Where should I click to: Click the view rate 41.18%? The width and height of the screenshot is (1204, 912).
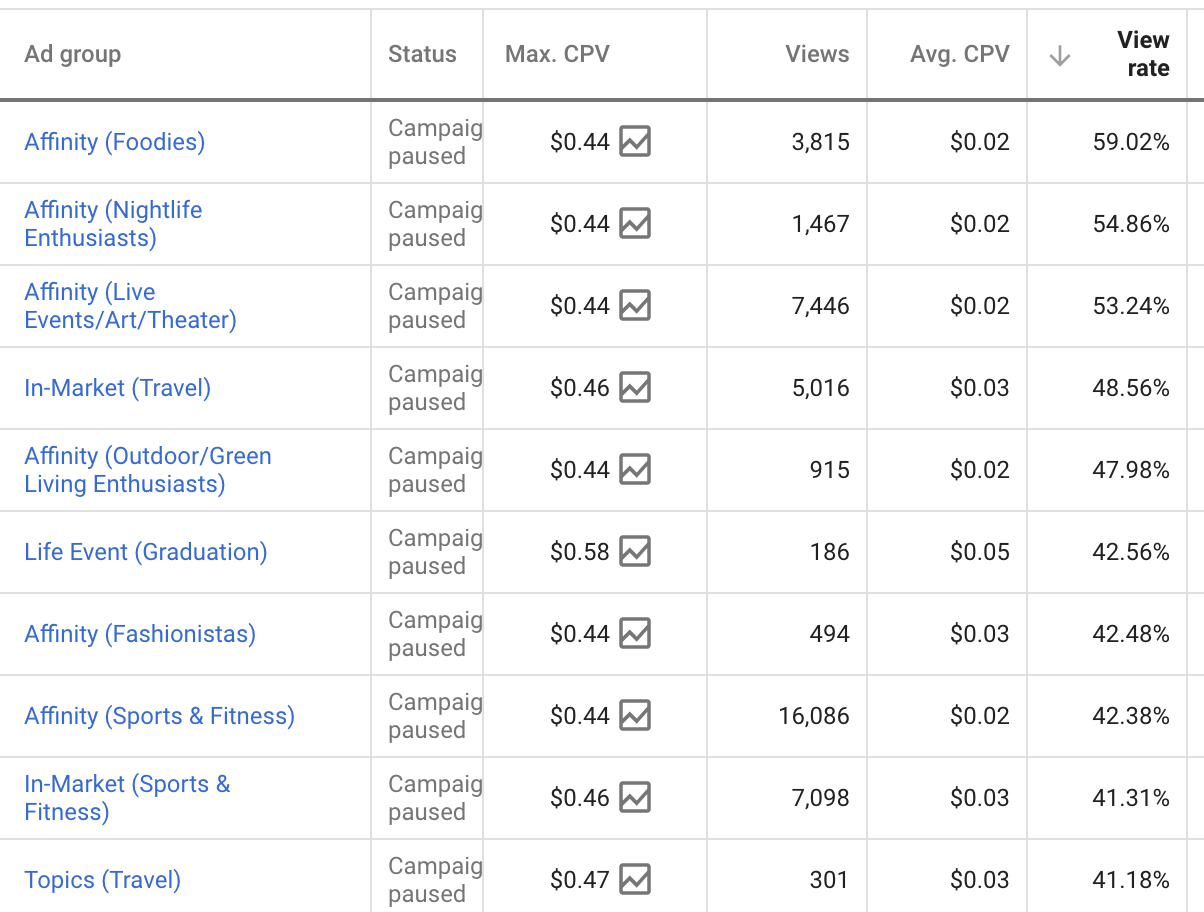1131,880
